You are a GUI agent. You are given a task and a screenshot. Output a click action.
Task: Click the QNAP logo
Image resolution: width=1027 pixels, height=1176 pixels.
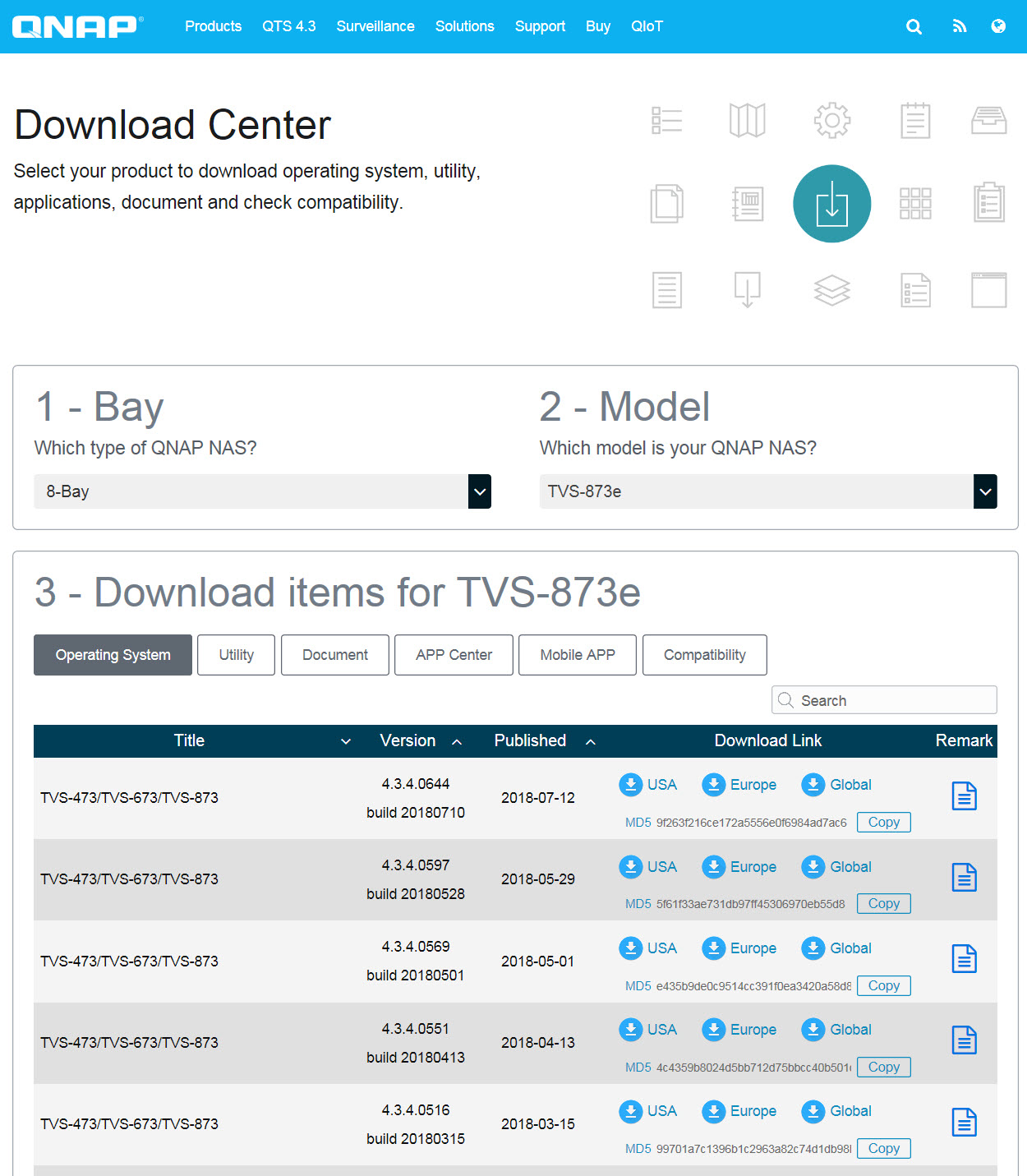point(77,26)
